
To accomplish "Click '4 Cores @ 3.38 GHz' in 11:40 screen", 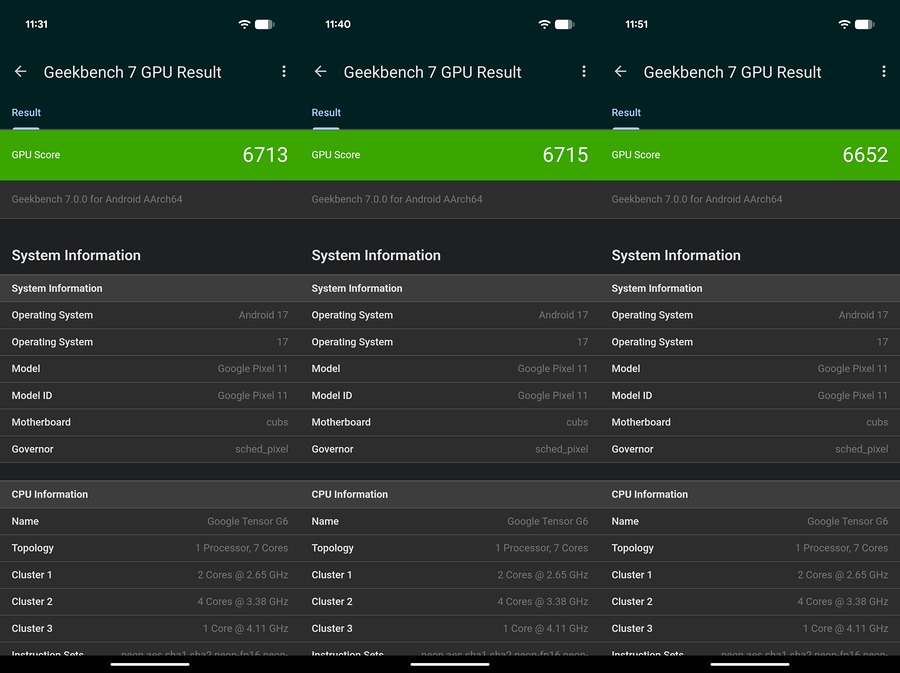I will [543, 602].
